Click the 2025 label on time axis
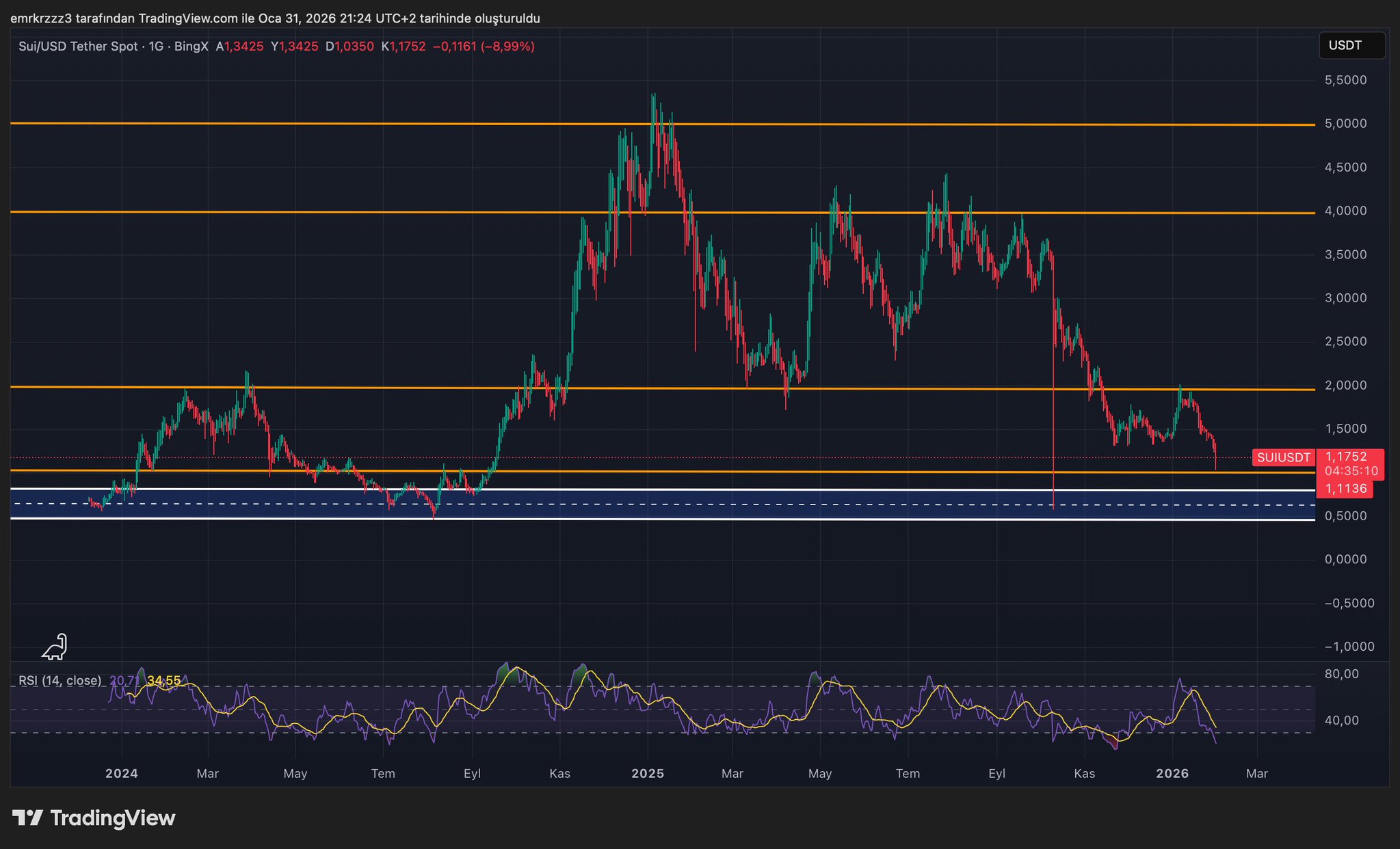 647,774
